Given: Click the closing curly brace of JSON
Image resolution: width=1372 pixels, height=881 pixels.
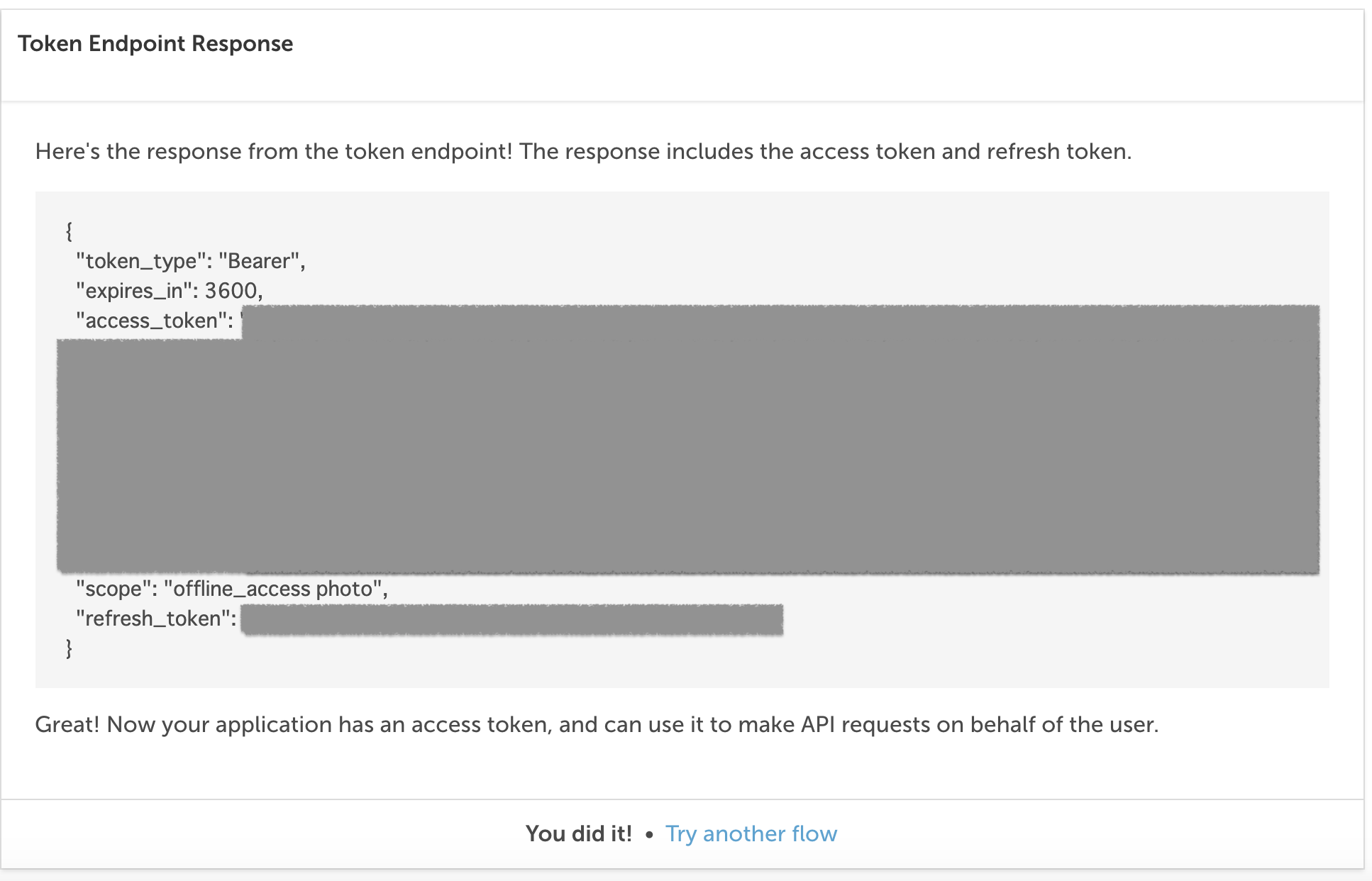Looking at the screenshot, I should 69,648.
